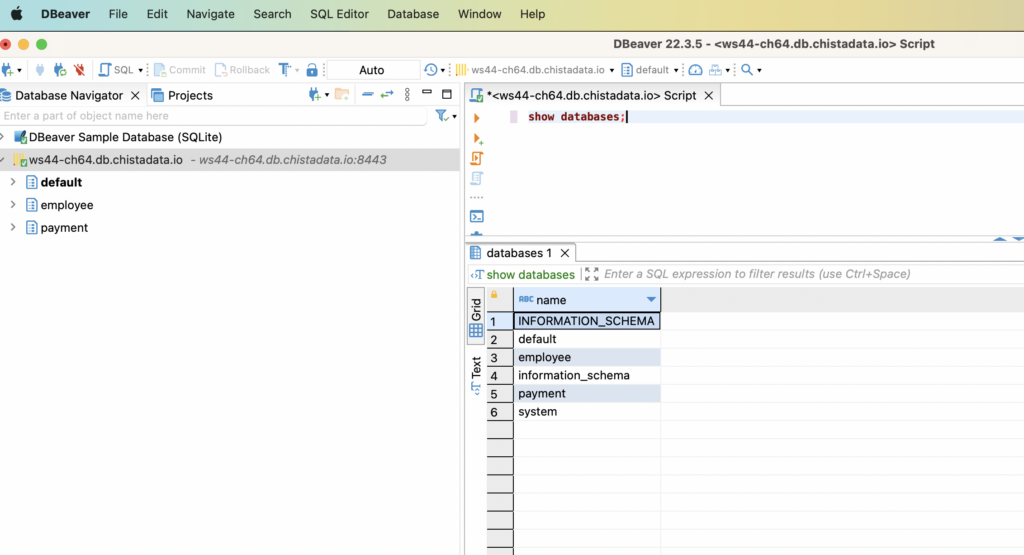
Task: Click the magnifier Search icon in toolbar
Action: pyautogui.click(x=746, y=70)
